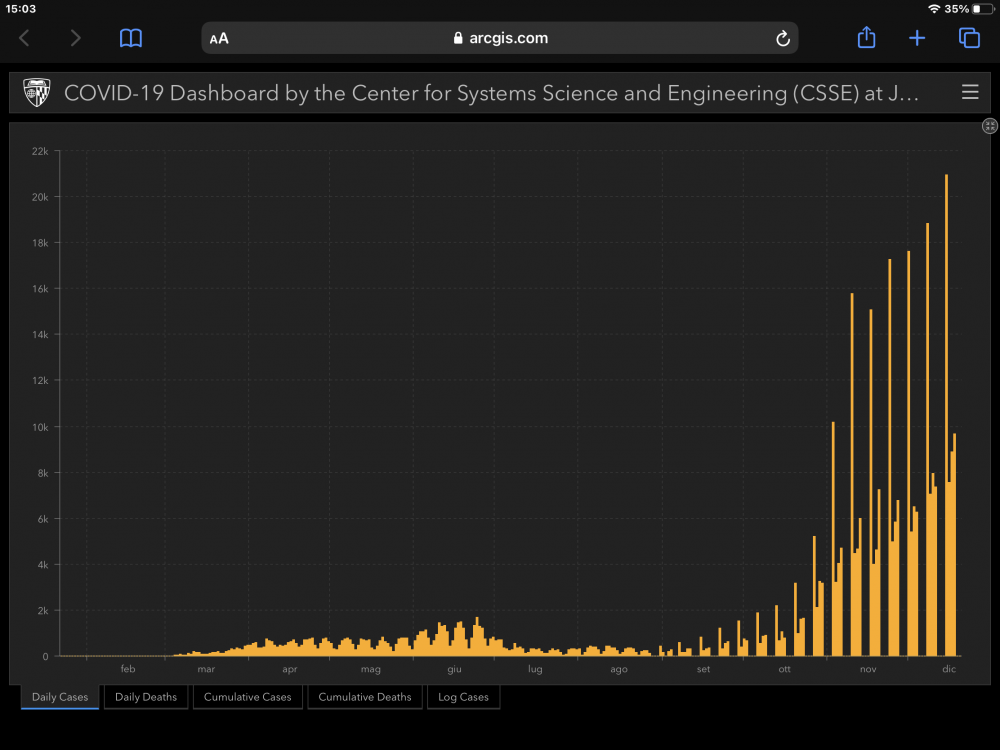Image resolution: width=1000 pixels, height=750 pixels.
Task: Switch to the Cumulative Cases tab
Action: pos(247,697)
